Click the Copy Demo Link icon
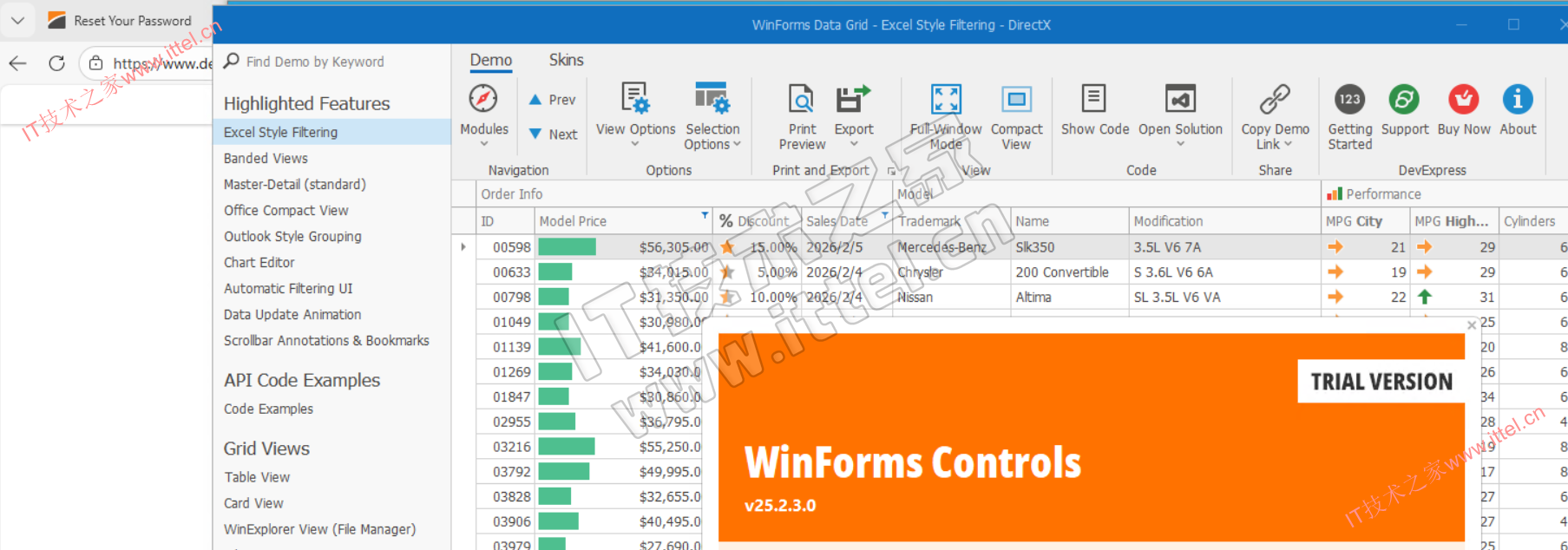 1274,100
